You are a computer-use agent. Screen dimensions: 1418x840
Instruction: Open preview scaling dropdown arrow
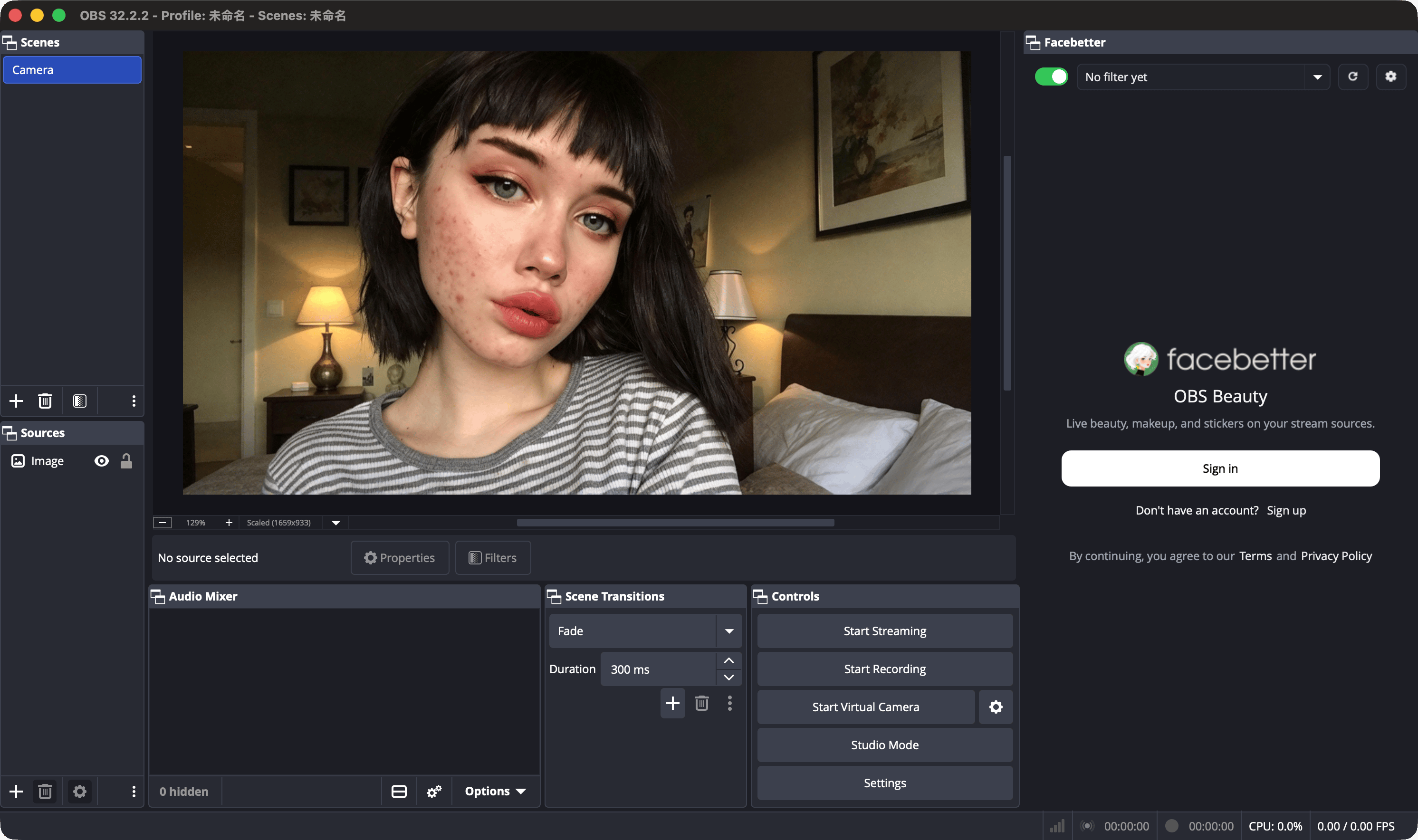(335, 523)
